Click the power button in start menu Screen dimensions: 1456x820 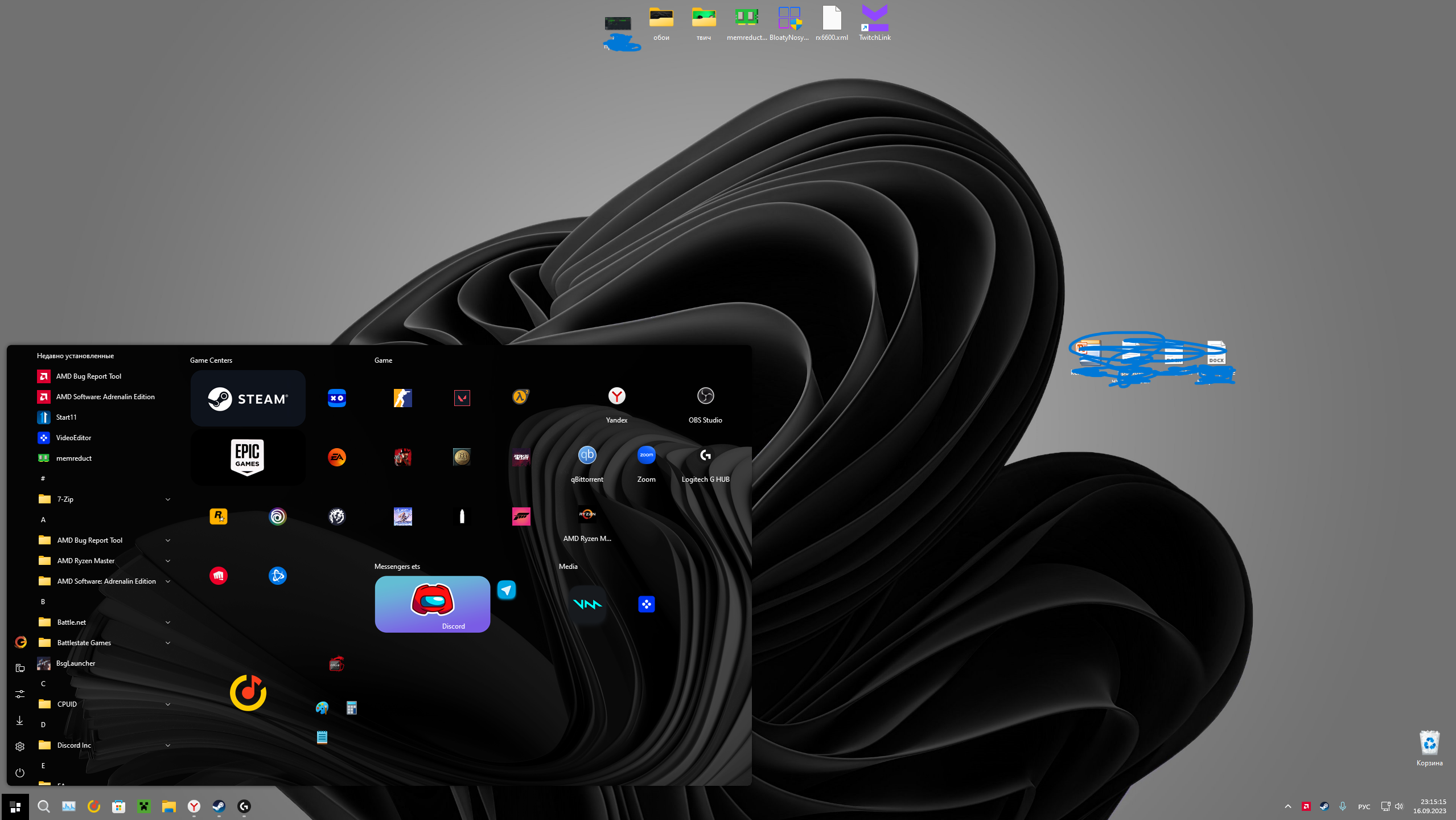pos(20,773)
